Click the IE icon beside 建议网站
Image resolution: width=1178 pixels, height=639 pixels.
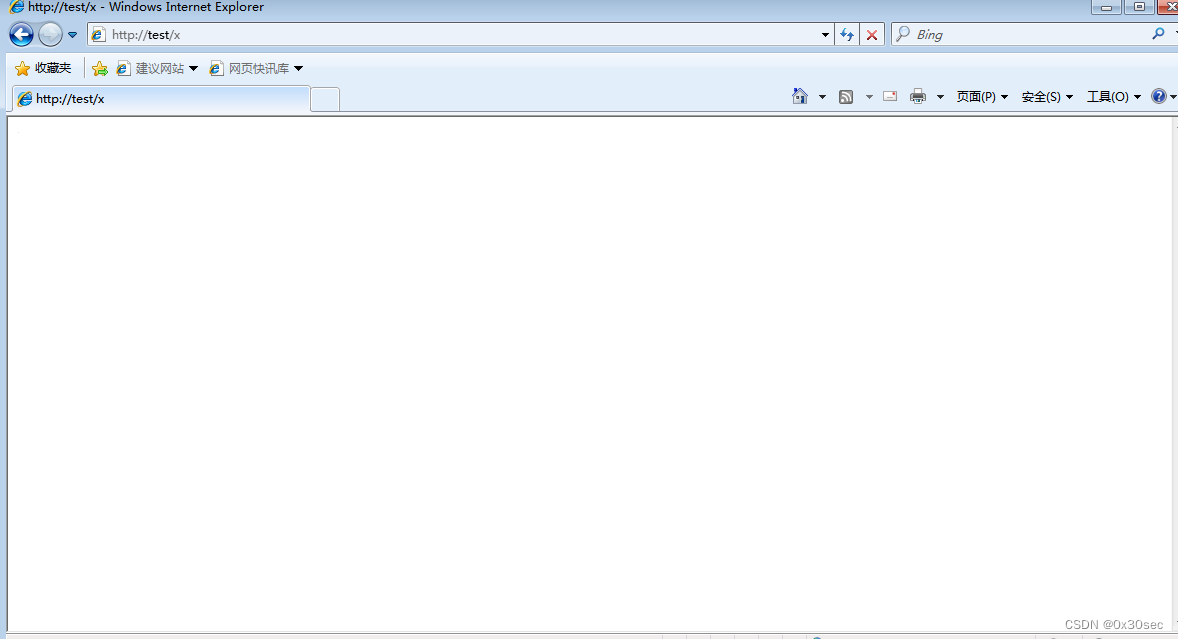pos(123,68)
